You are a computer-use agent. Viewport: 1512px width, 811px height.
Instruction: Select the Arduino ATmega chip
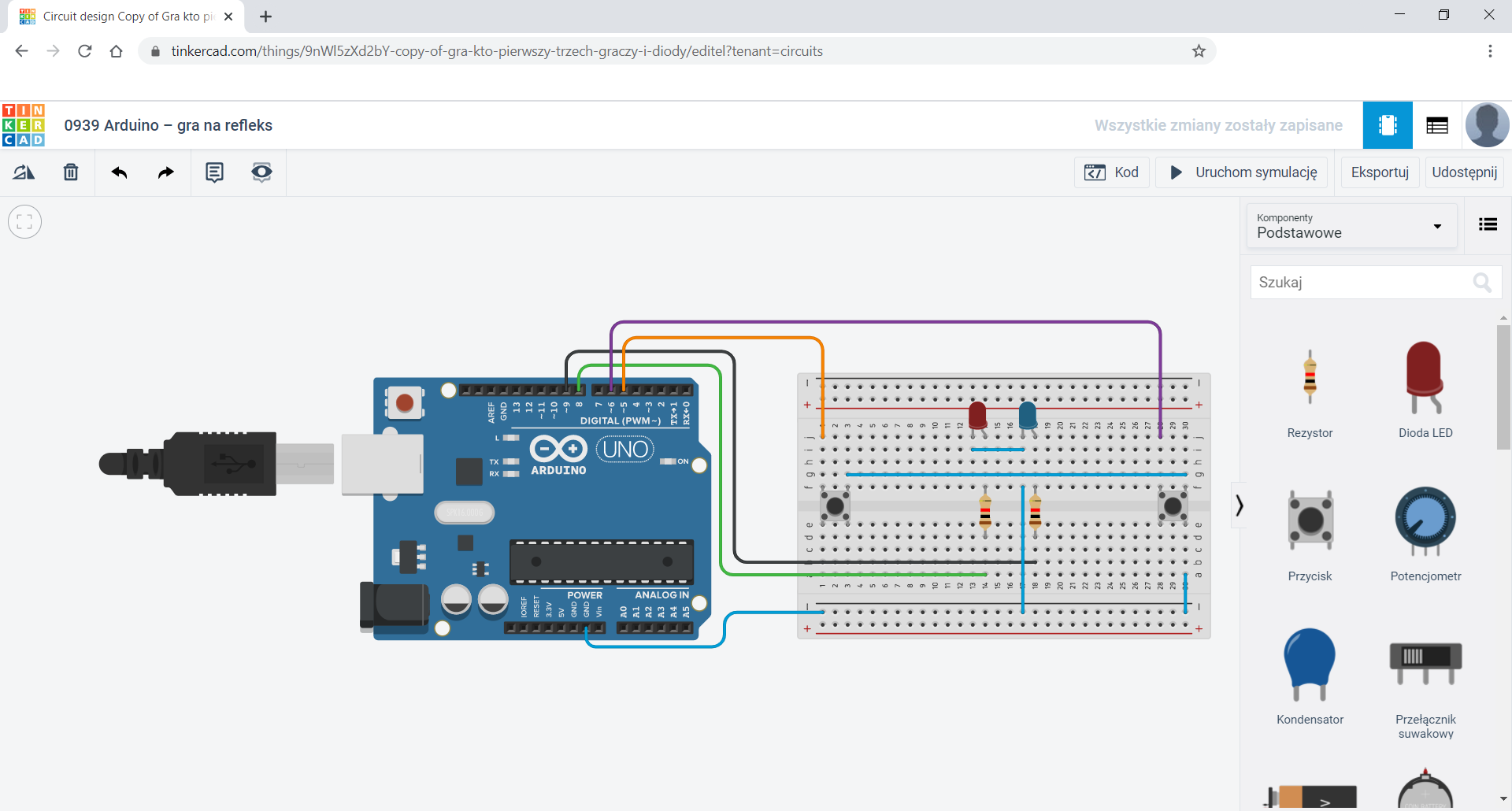(x=602, y=561)
